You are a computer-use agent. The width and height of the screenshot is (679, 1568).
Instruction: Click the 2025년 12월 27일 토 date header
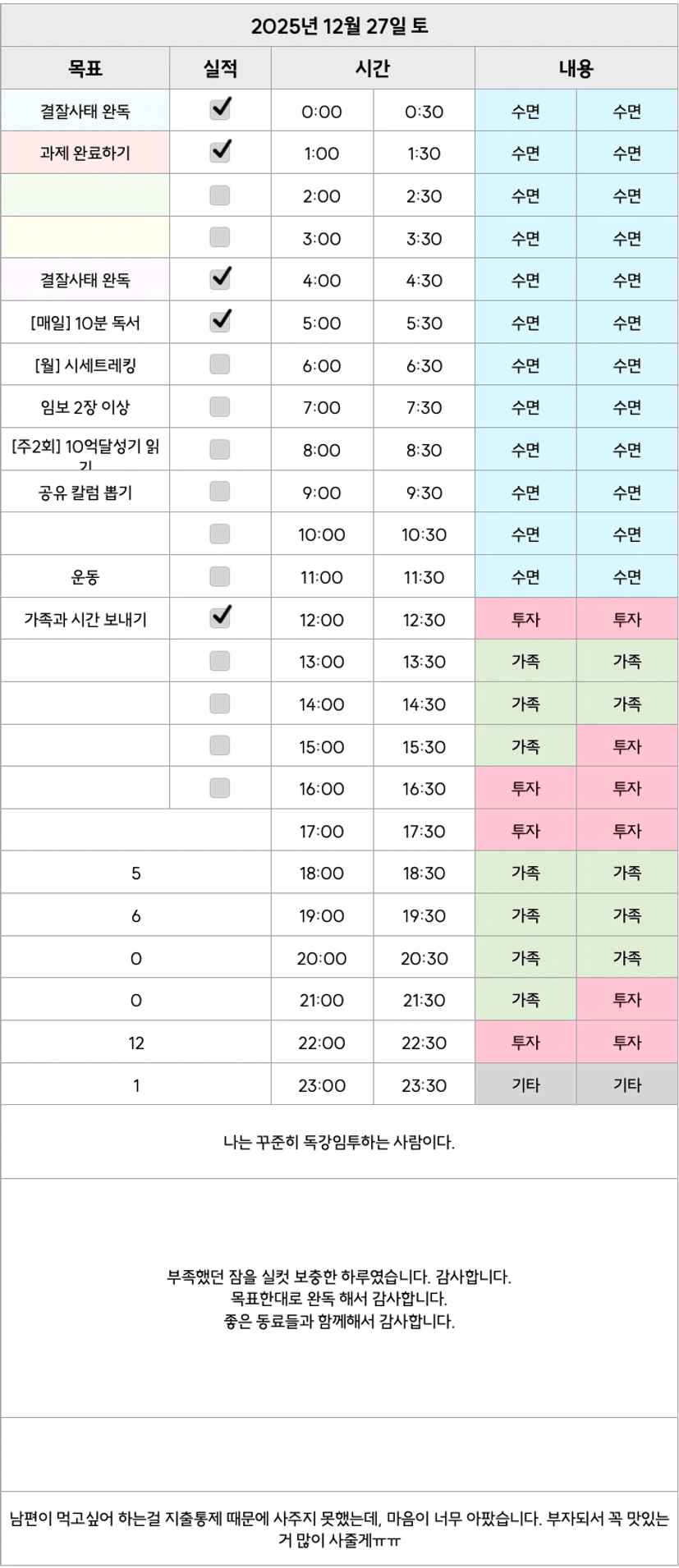click(339, 25)
